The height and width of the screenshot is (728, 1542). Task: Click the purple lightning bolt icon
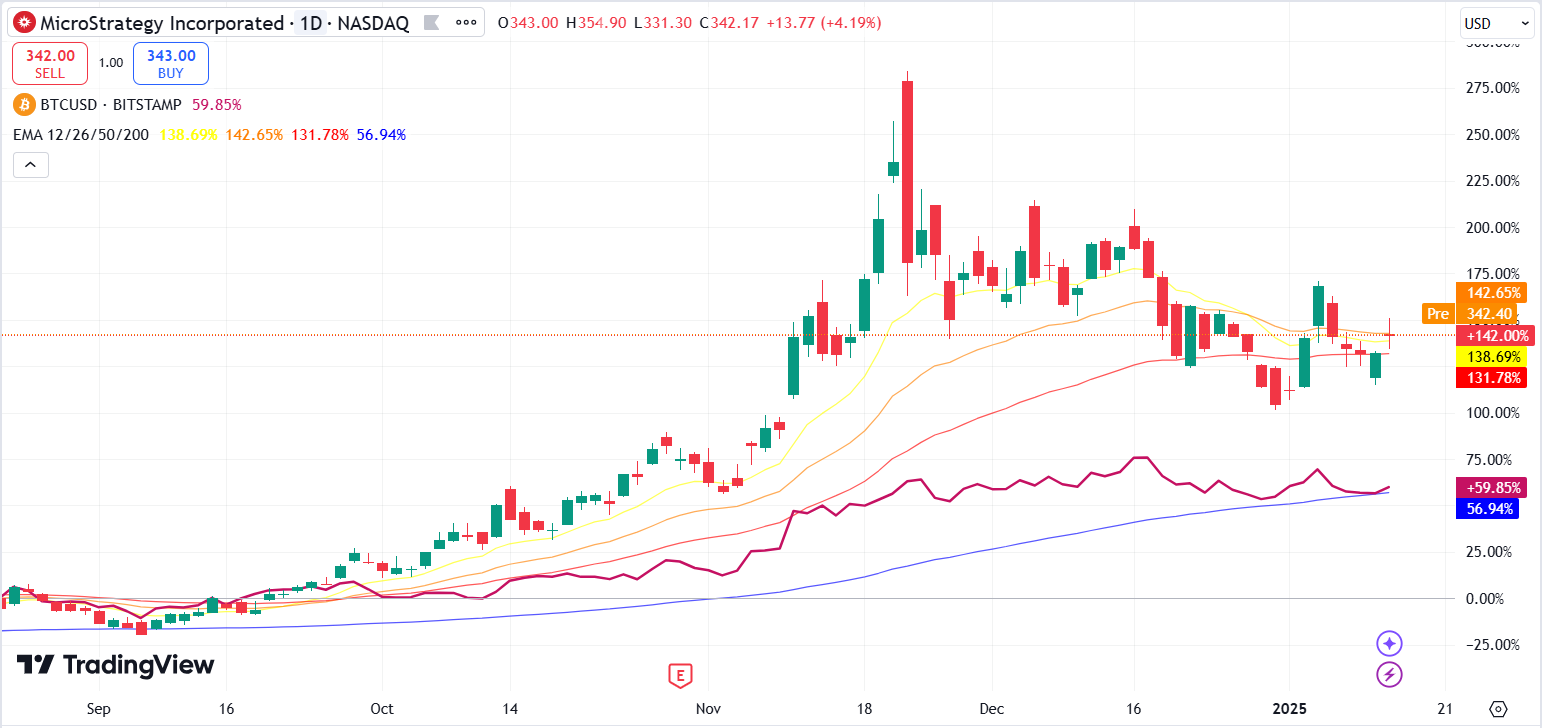(1389, 675)
